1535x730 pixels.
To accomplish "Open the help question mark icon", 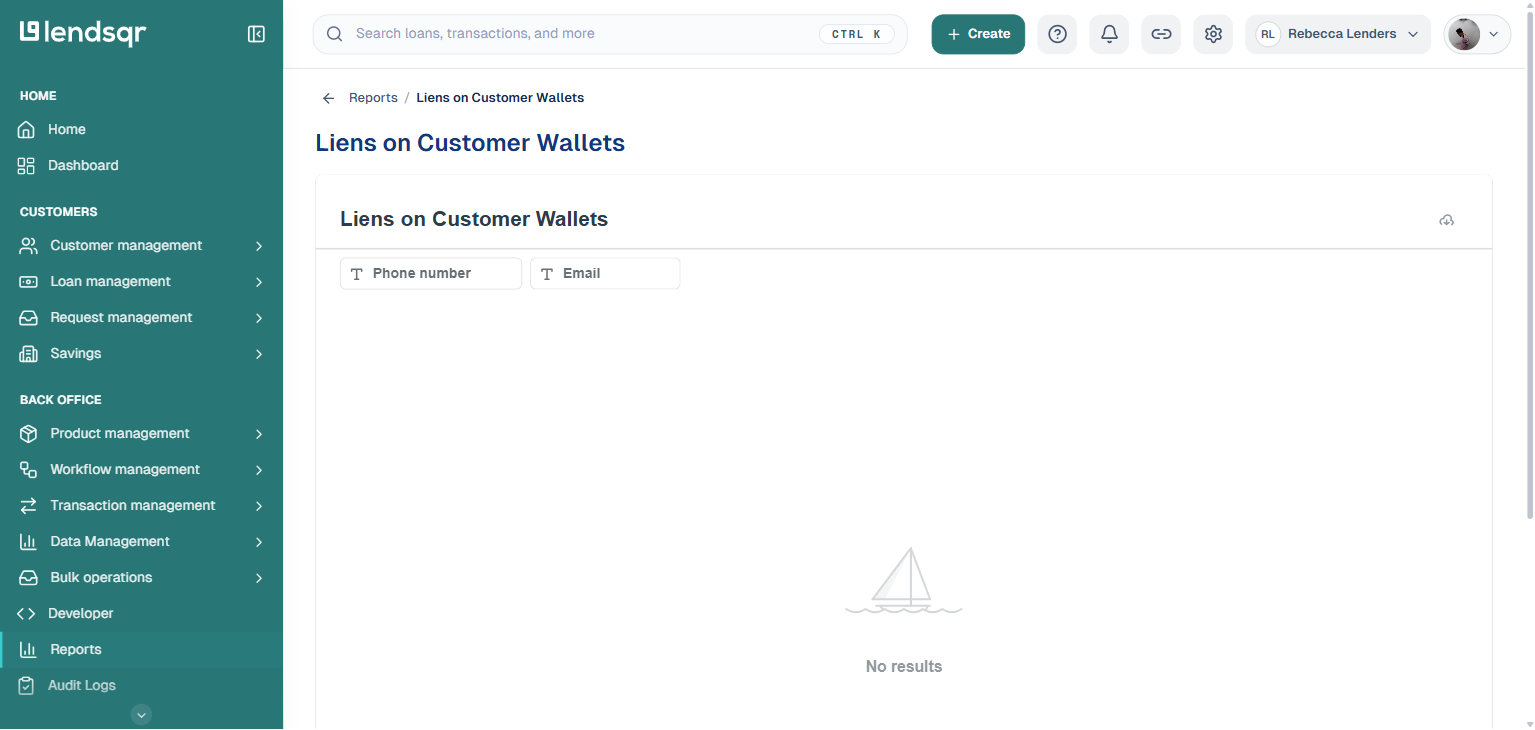I will (x=1057, y=34).
